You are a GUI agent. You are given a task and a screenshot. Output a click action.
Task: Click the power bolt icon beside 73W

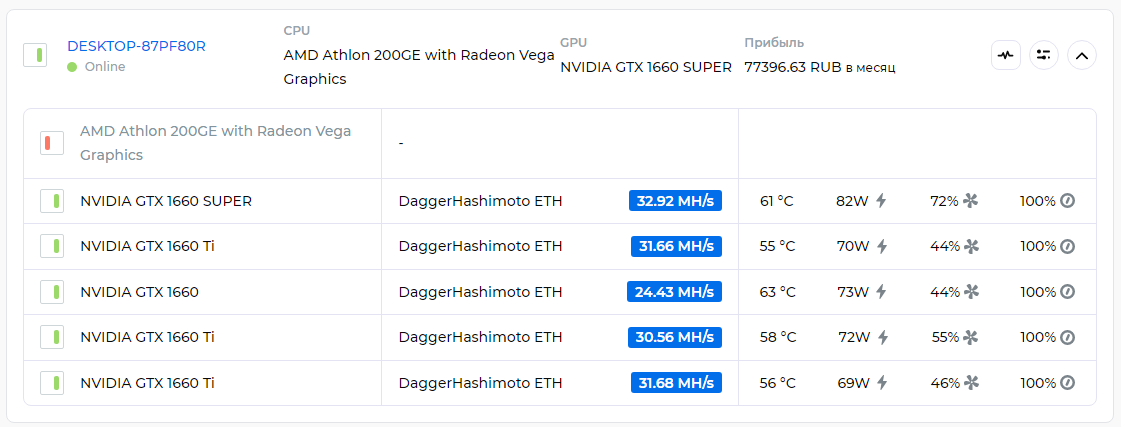pyautogui.click(x=881, y=292)
